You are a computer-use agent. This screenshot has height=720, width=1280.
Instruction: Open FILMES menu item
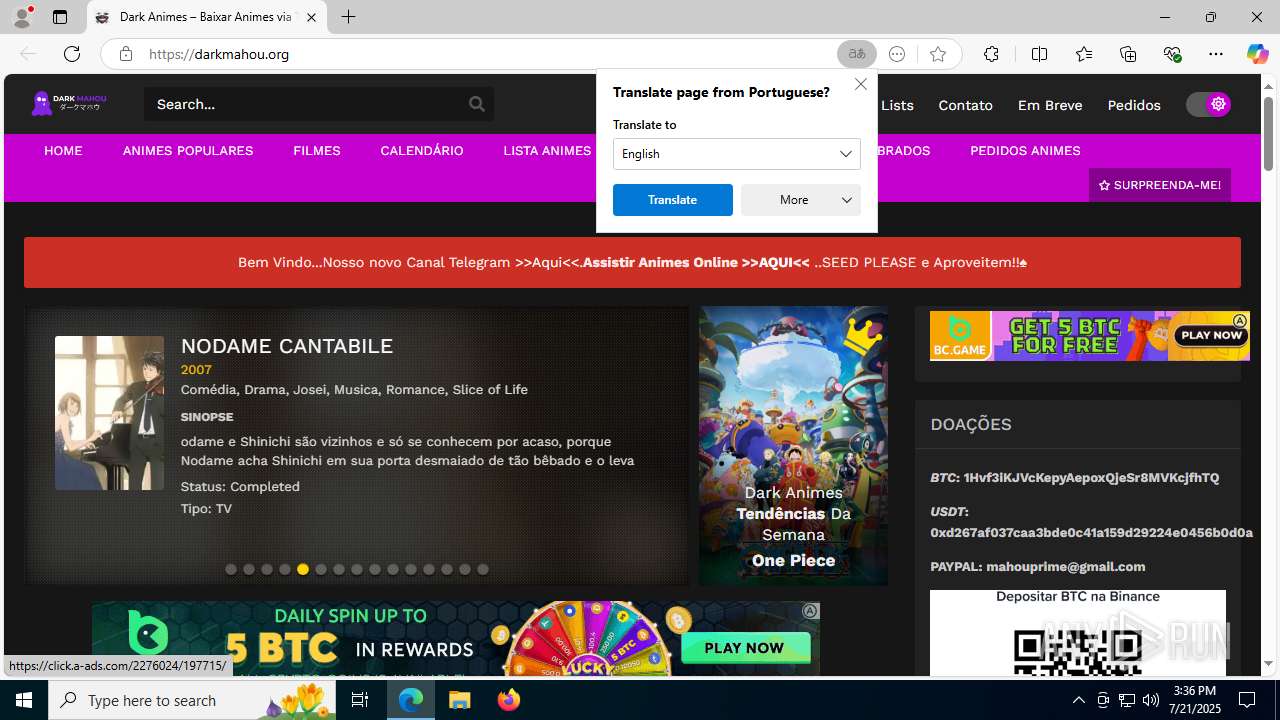coord(317,151)
